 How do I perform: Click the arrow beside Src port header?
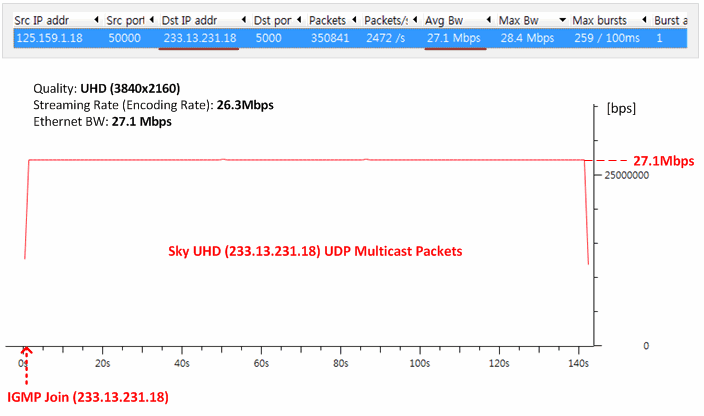(x=151, y=20)
